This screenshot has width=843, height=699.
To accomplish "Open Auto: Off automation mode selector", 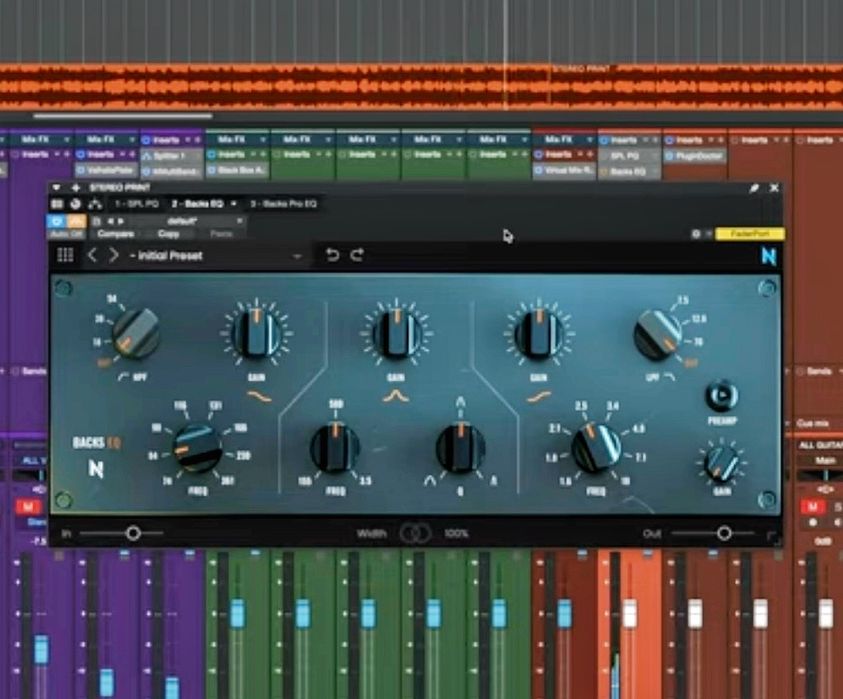I will point(67,234).
